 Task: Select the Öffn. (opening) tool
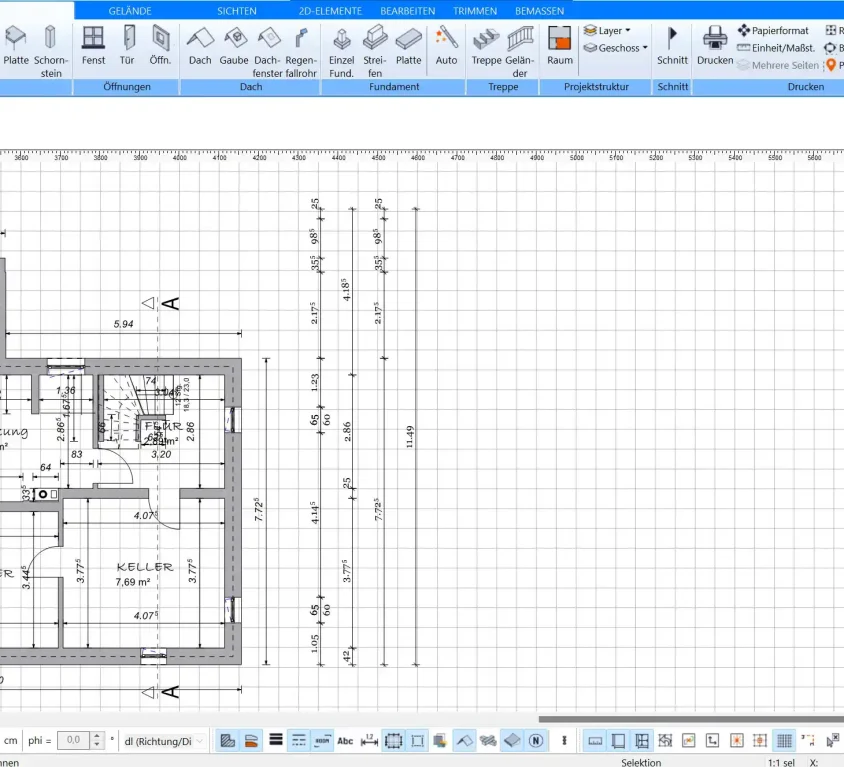tap(160, 46)
